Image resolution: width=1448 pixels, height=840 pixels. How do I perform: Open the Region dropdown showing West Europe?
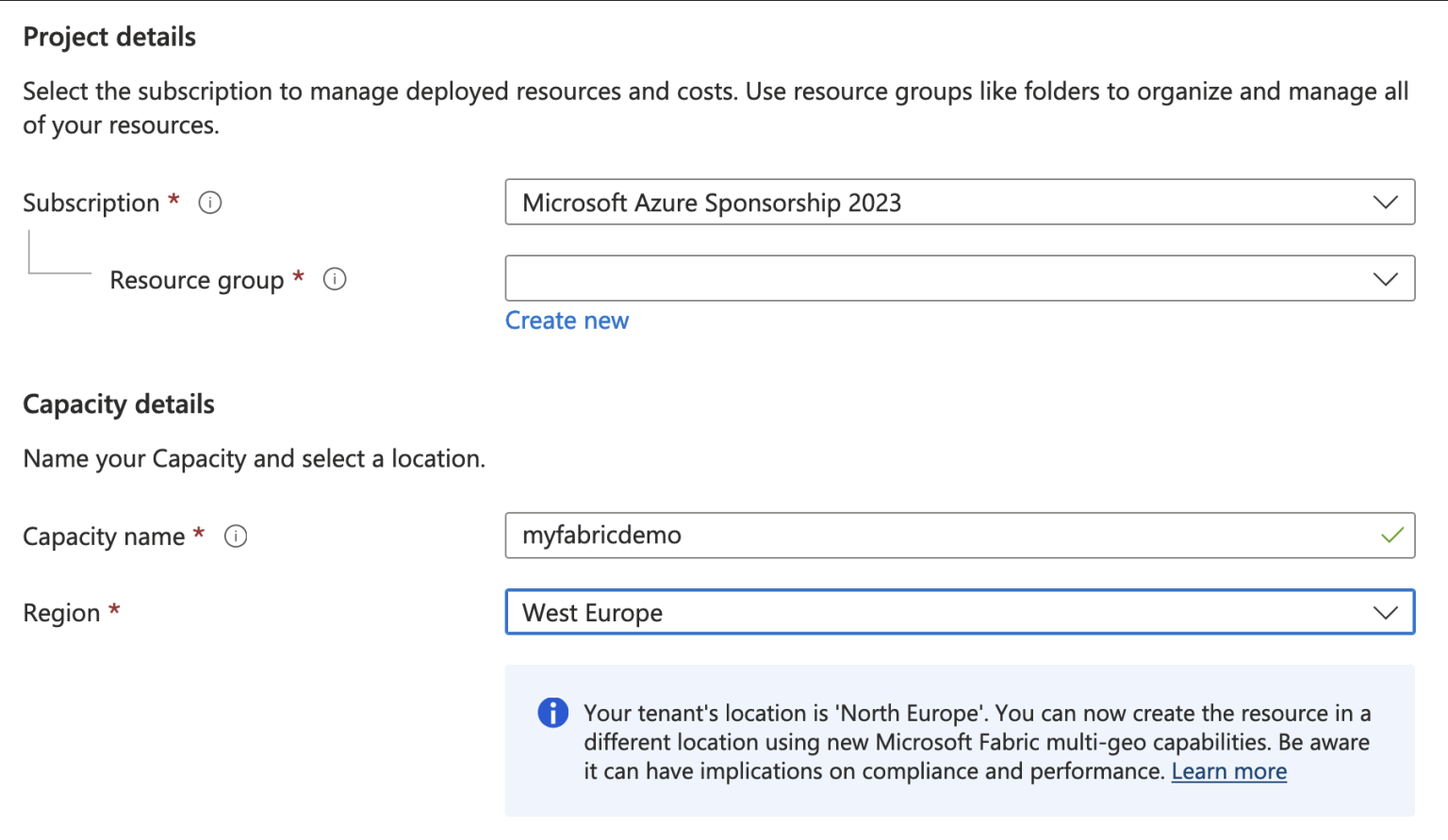click(960, 612)
